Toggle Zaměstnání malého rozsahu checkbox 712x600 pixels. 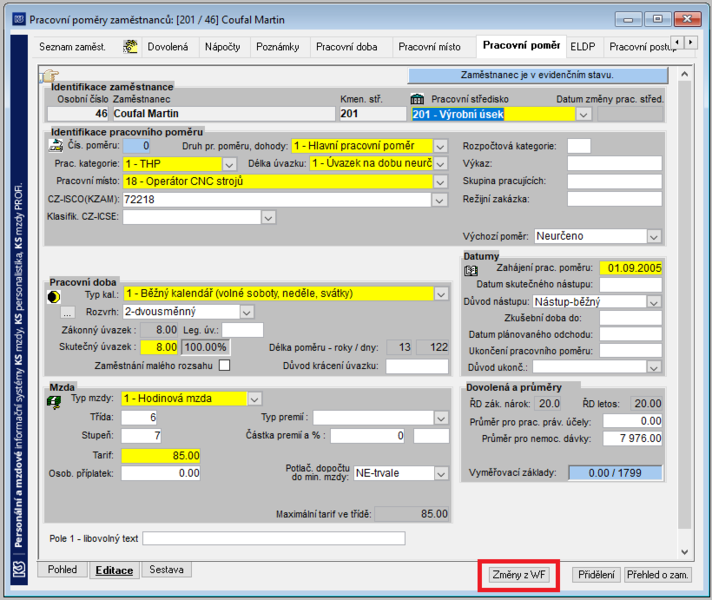pyautogui.click(x=224, y=366)
